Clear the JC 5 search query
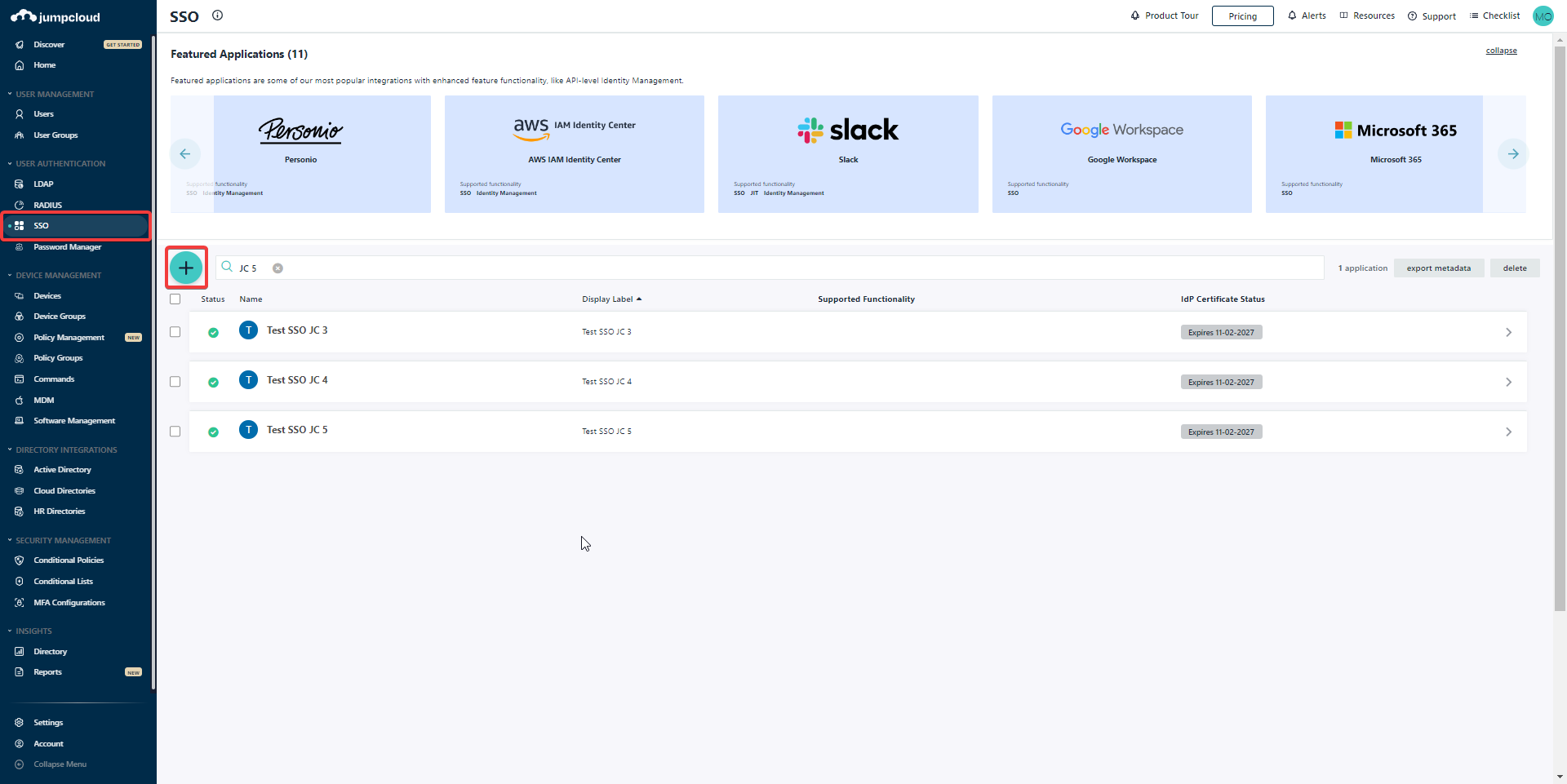Screen dimensions: 1567x784 point(278,268)
